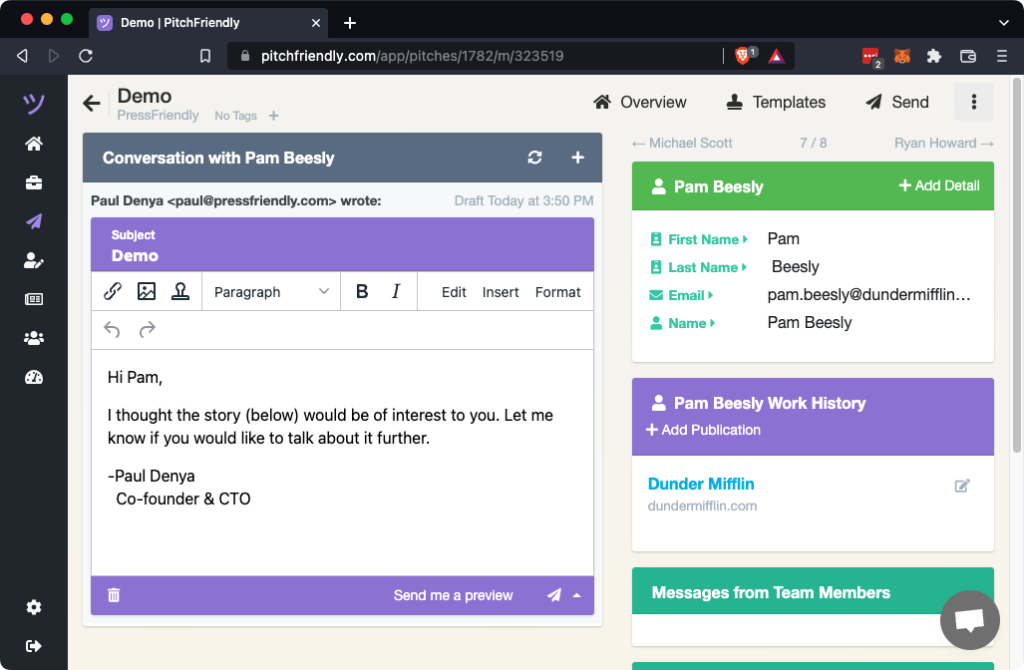Edit the Dunder Mifflin publication entry
1024x670 pixels.
coord(962,486)
